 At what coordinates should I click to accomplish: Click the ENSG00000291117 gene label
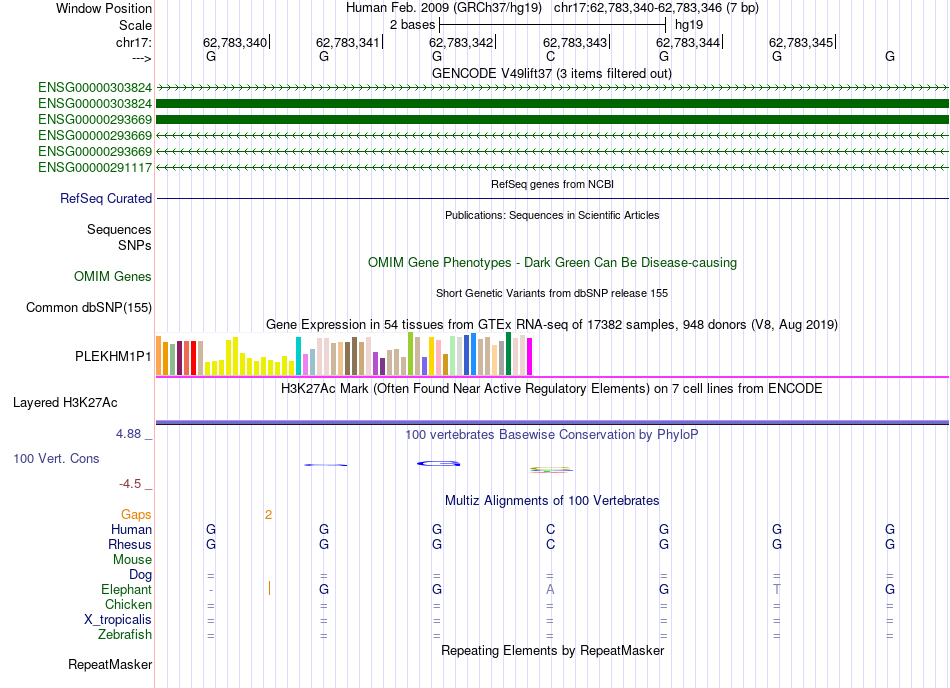[95, 167]
